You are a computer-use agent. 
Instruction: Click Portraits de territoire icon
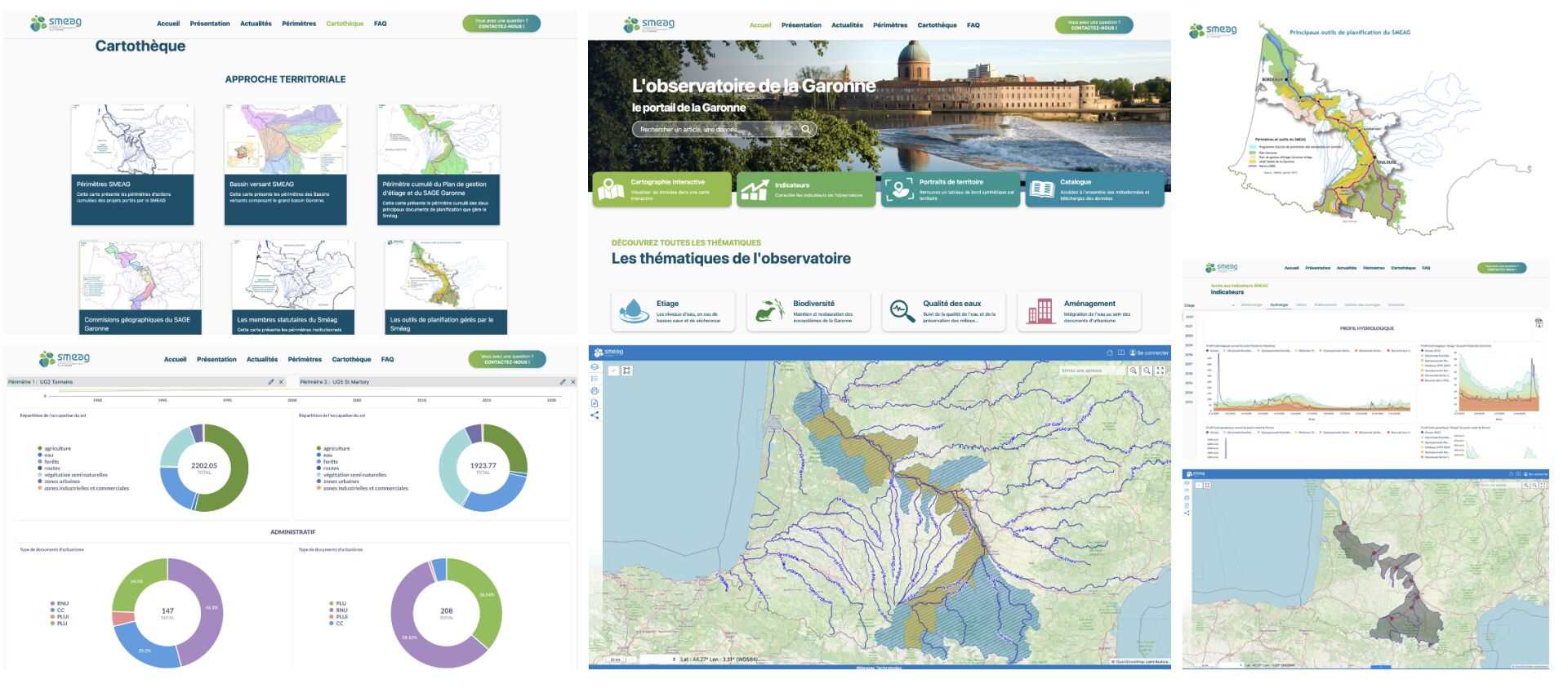tap(899, 189)
